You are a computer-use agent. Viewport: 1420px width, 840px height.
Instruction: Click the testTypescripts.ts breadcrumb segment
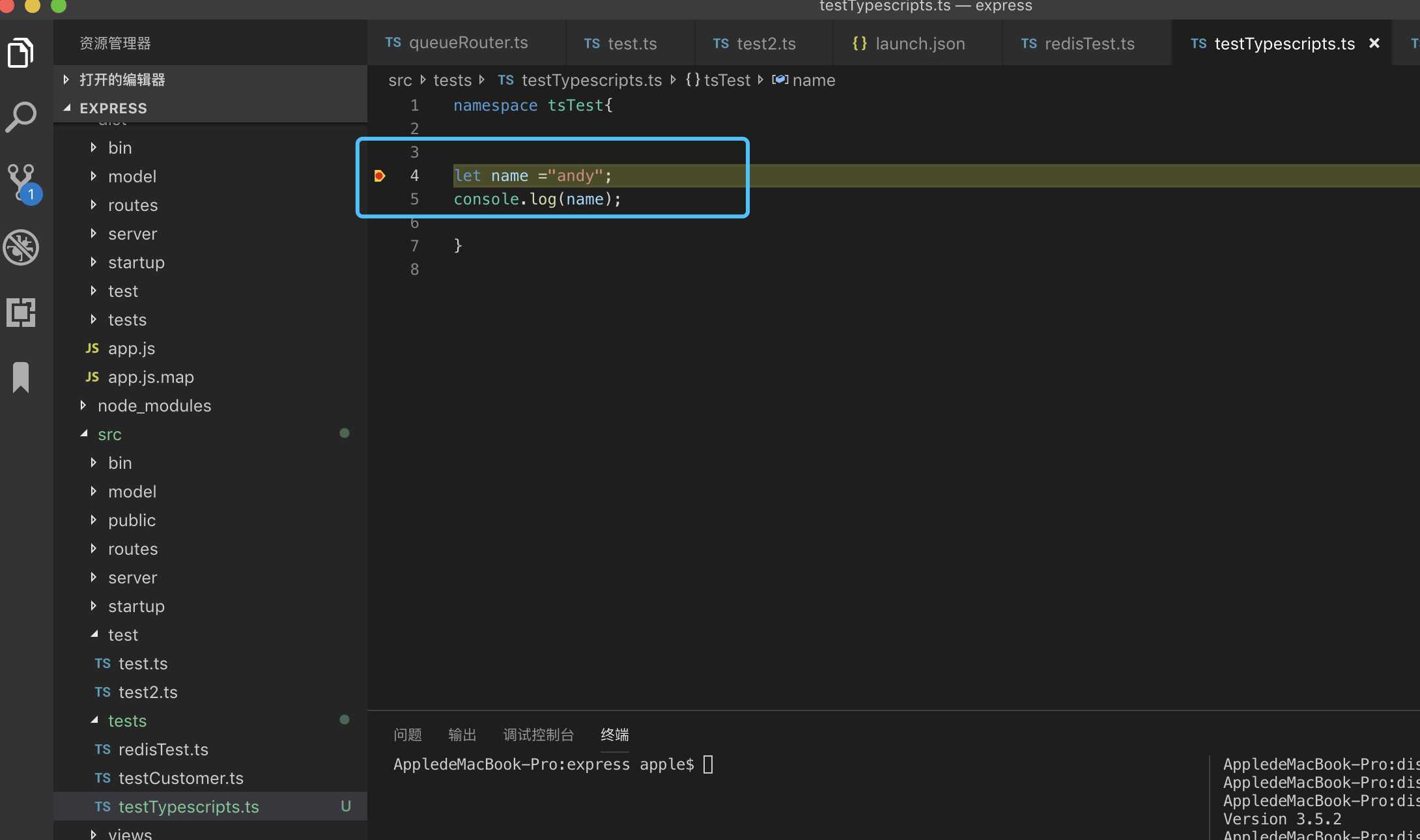click(580, 80)
